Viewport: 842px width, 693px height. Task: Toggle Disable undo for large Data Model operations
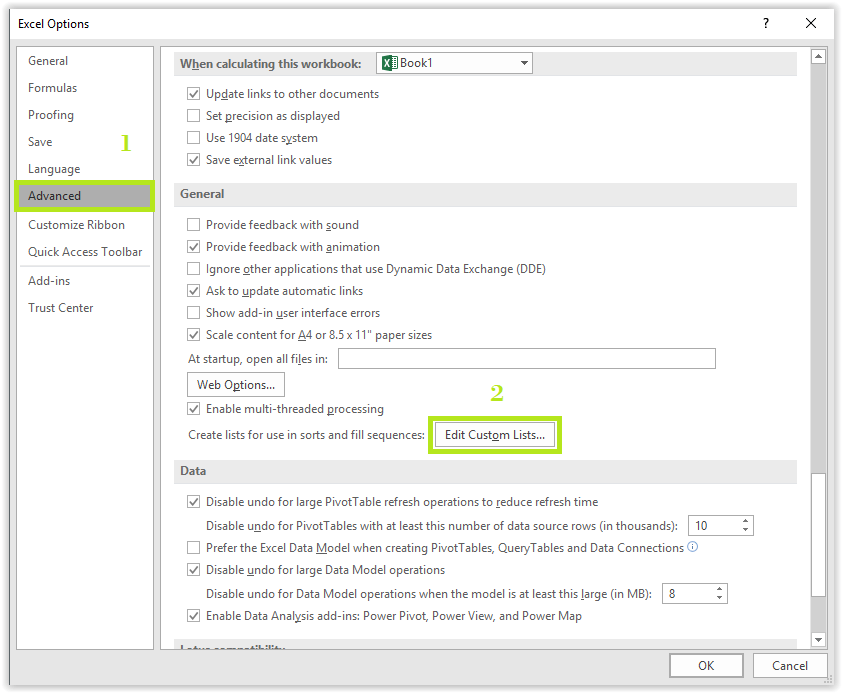[x=193, y=570]
